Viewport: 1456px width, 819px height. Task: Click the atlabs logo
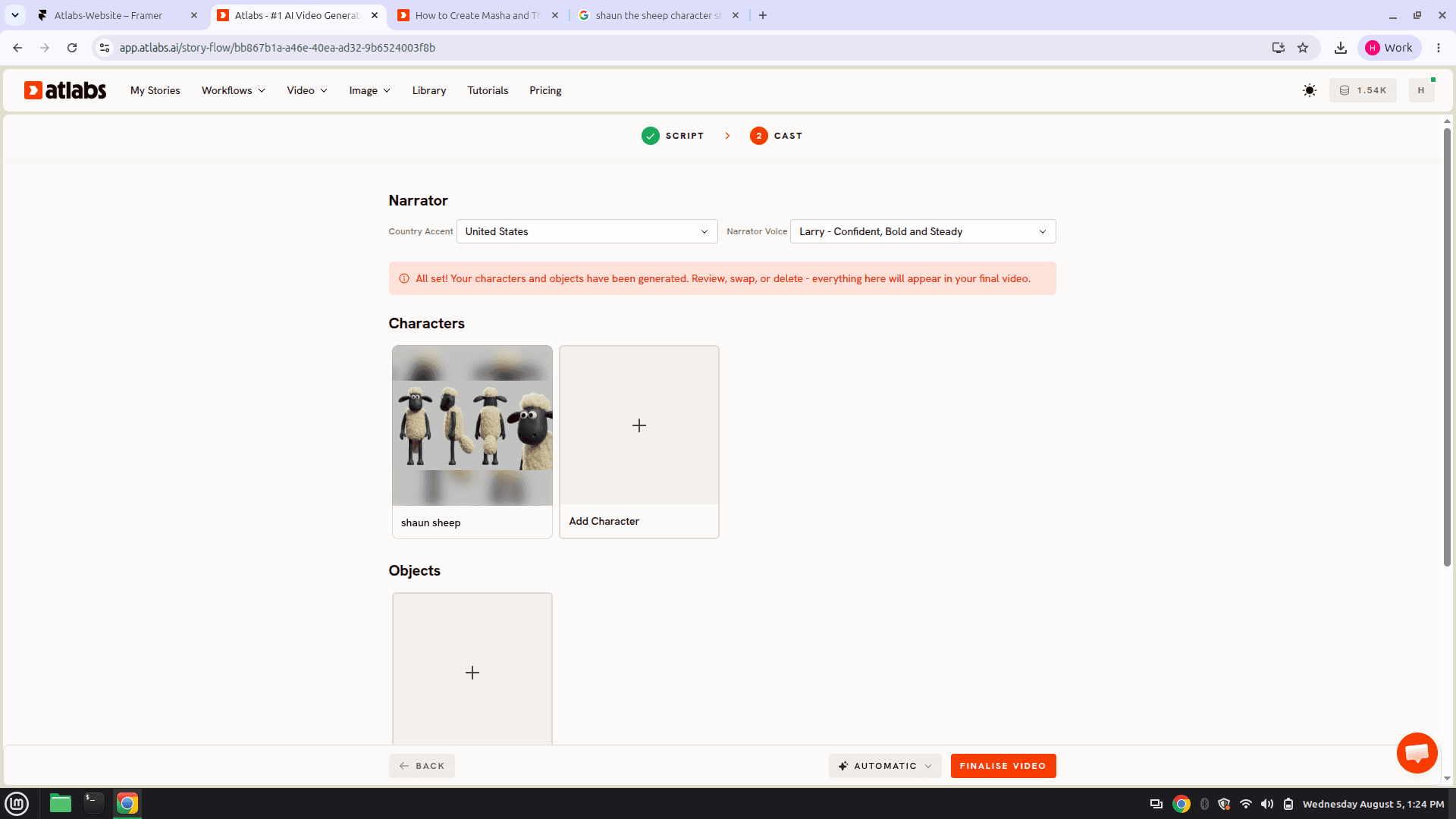point(65,90)
